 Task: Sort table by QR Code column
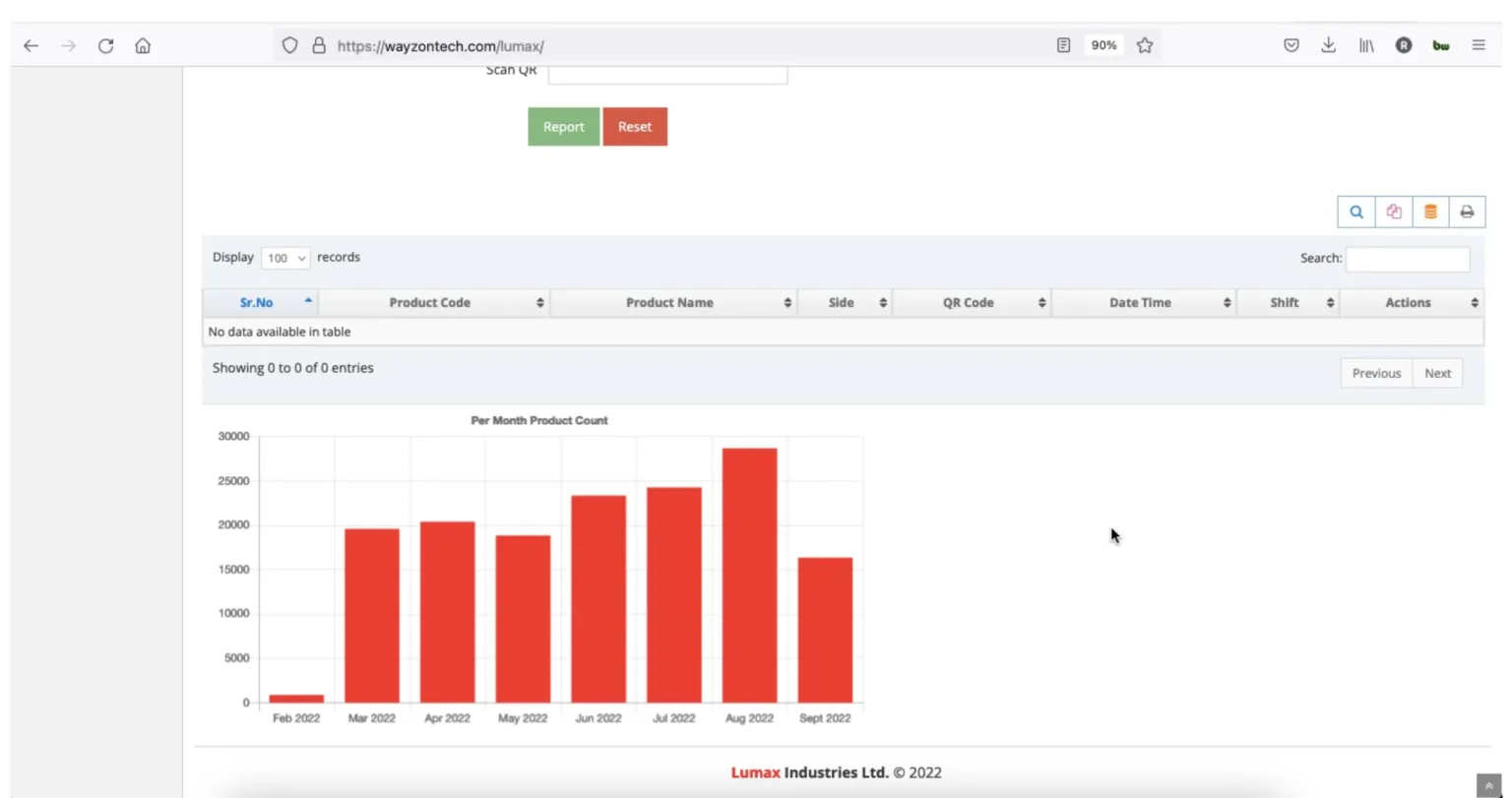click(972, 302)
